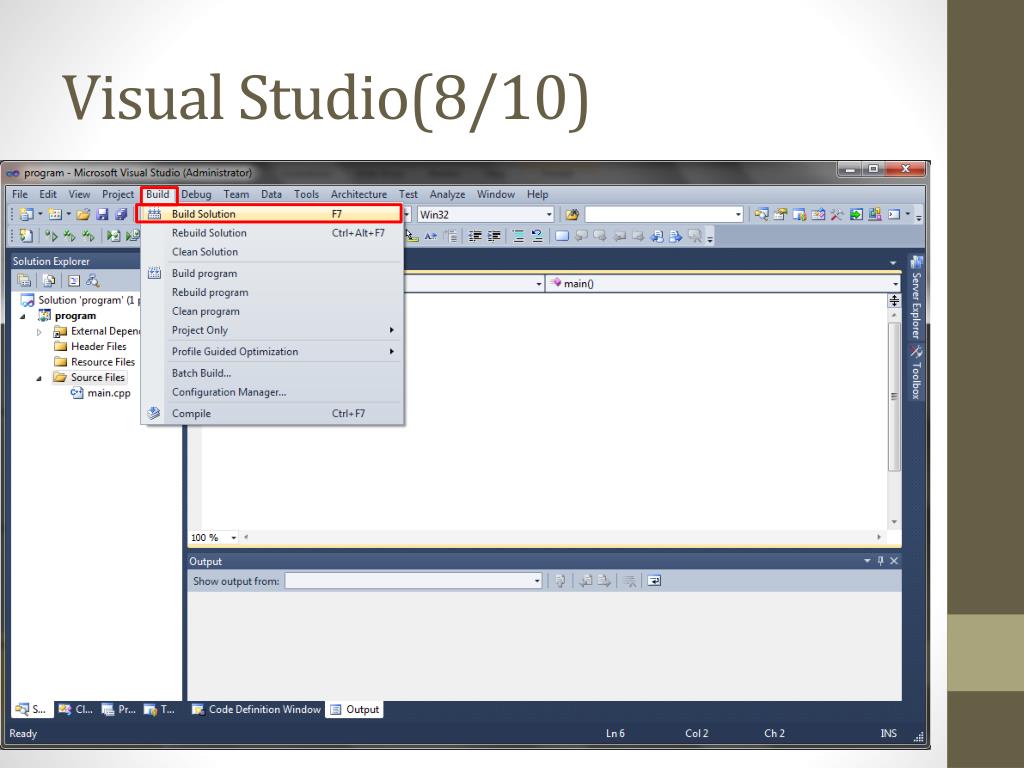
Task: Click Clear All icon in Output toolbar
Action: click(630, 581)
